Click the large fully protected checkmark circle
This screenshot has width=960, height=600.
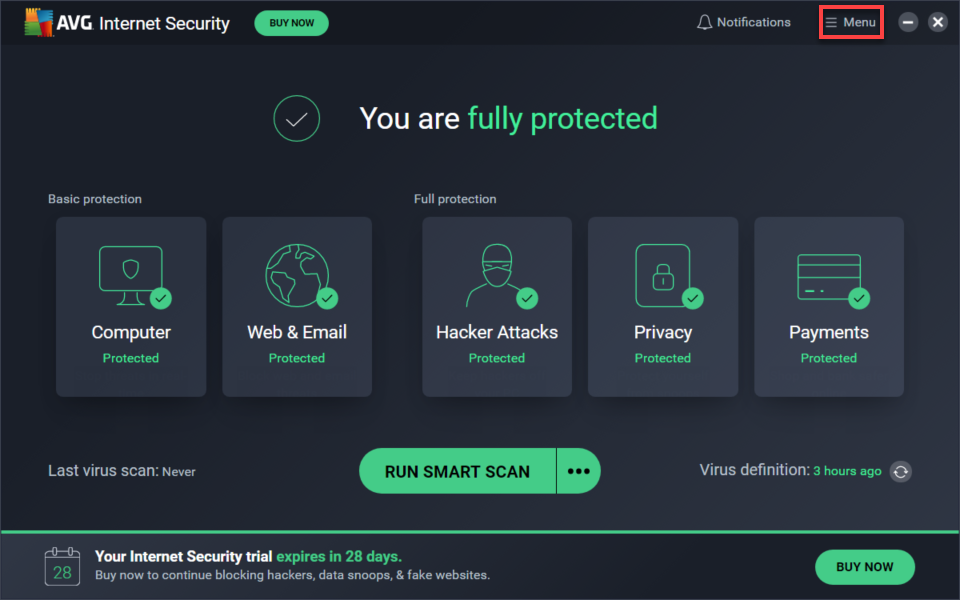coord(296,119)
